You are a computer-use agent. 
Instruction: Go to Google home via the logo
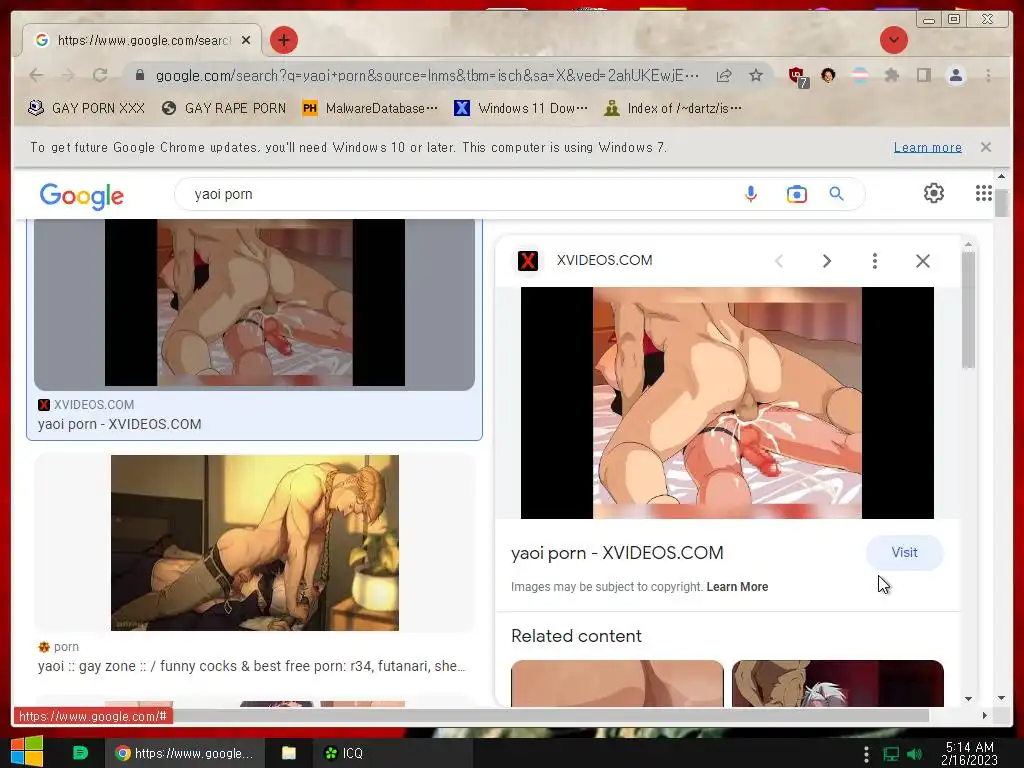point(82,195)
